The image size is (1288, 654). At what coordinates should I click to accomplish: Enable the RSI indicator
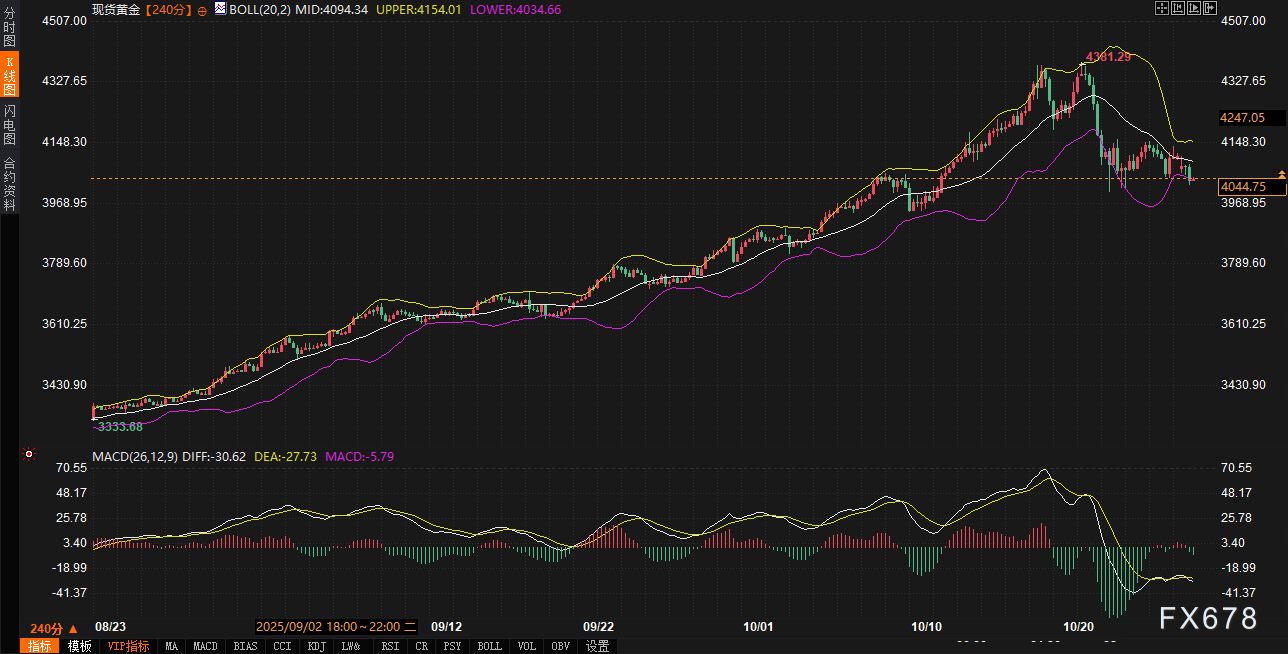click(389, 646)
